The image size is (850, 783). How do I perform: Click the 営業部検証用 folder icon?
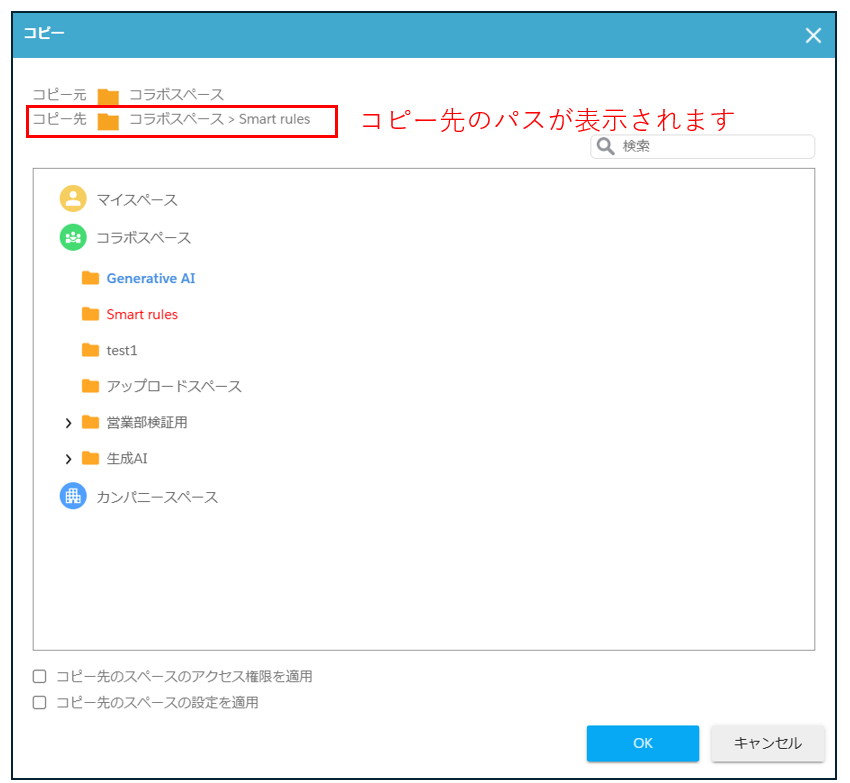click(x=90, y=422)
